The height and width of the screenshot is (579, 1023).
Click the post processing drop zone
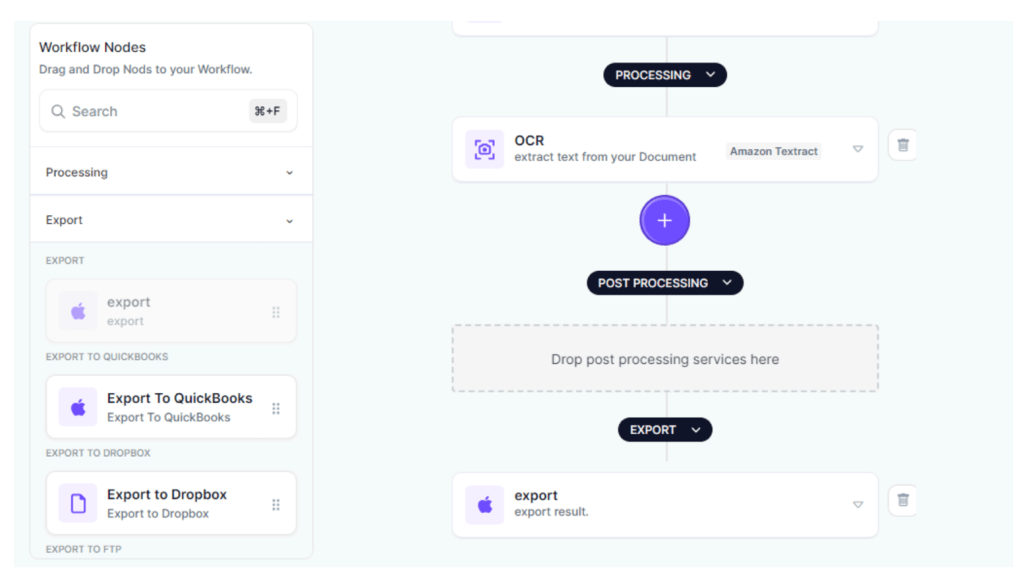point(665,359)
